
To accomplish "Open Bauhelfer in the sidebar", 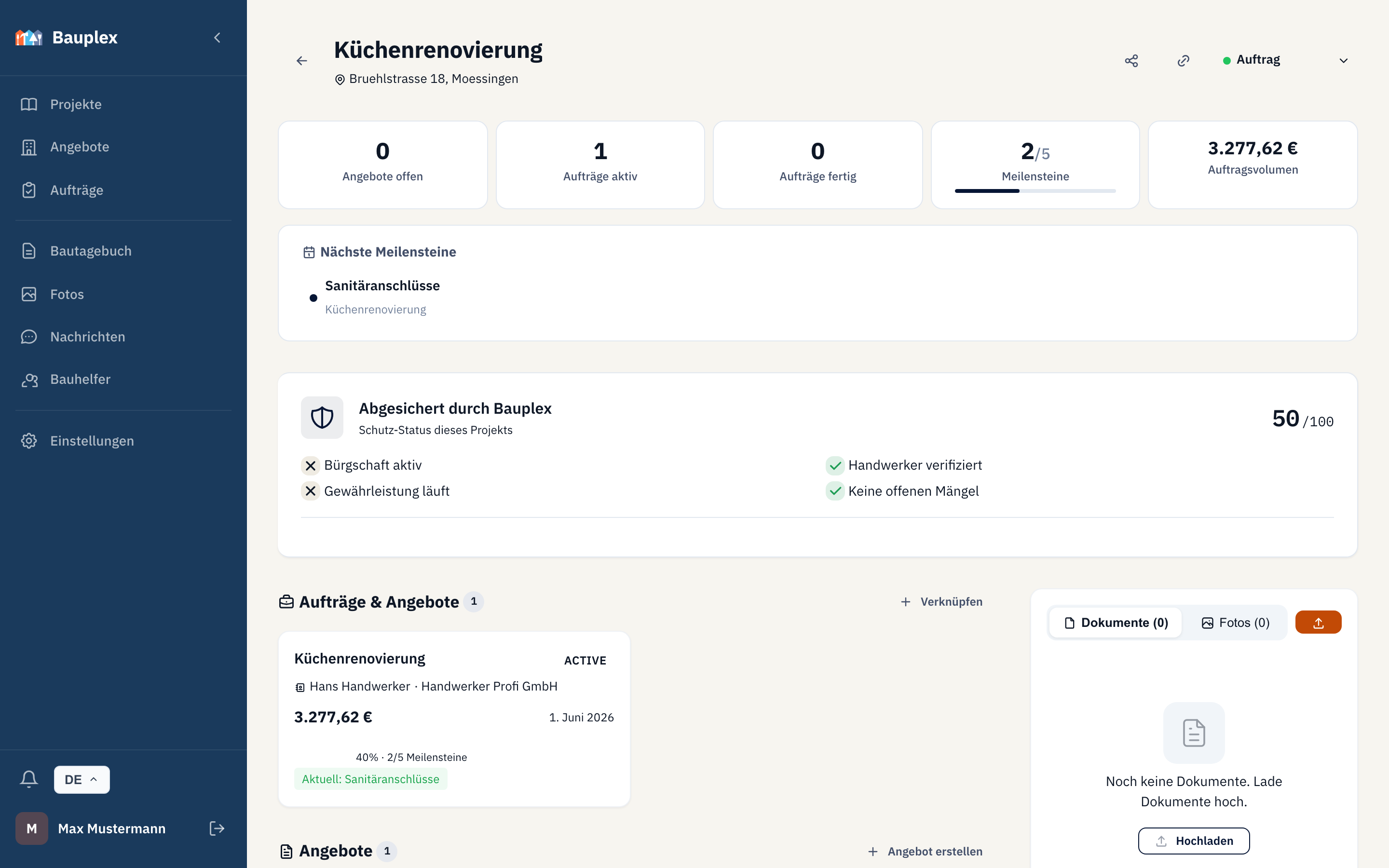I will [123, 379].
